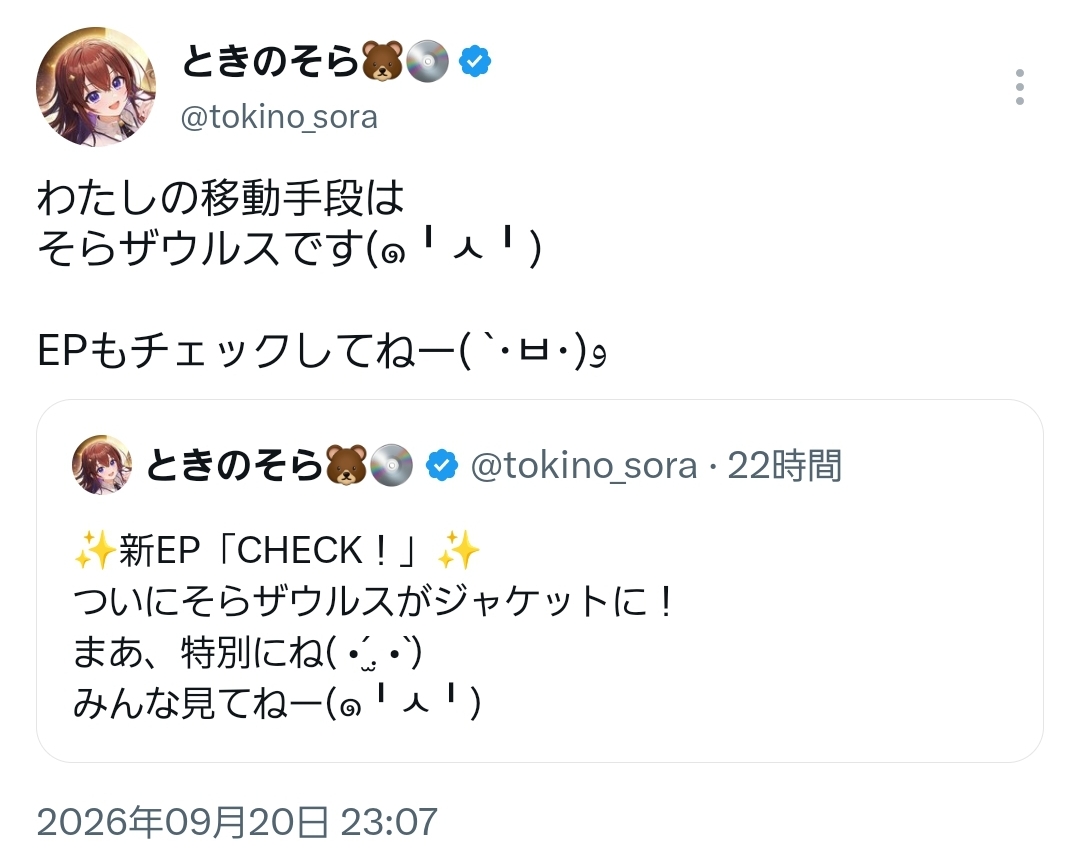Screen dimensions: 1080x859
Task: Open the three-dot more options menu
Action: tap(1019, 87)
